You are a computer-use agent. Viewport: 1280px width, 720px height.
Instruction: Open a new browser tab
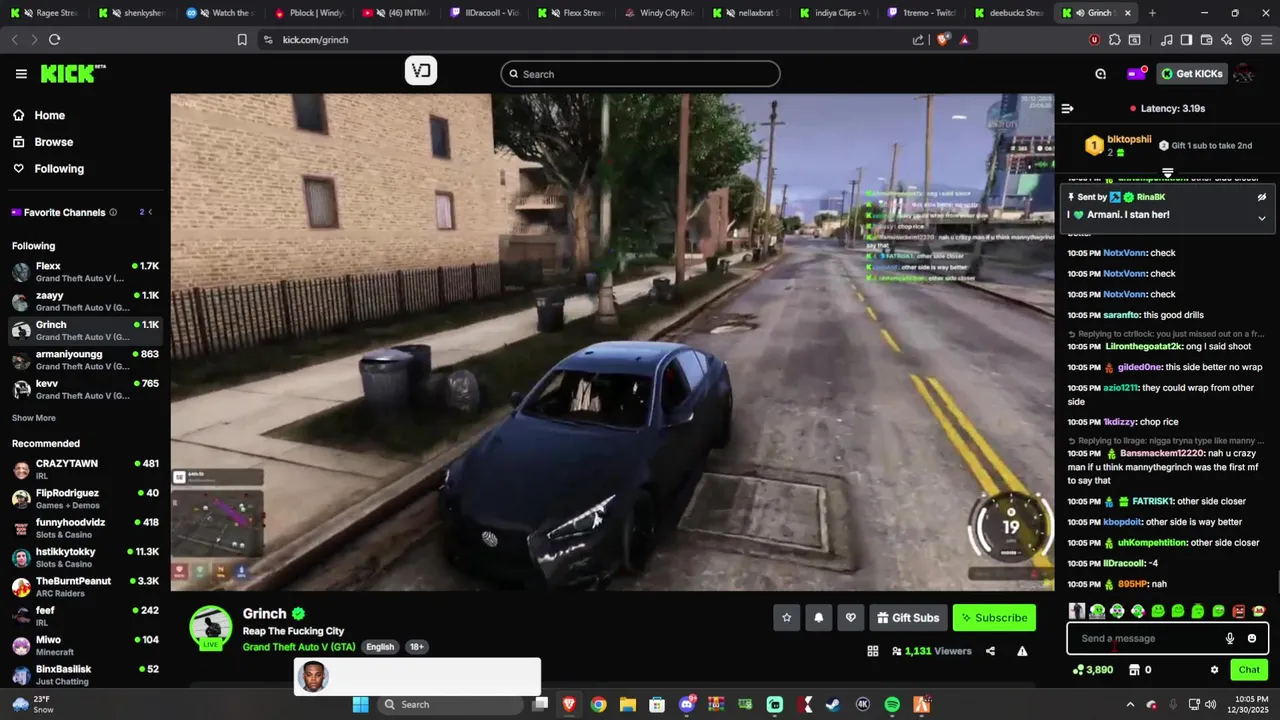coord(1152,13)
